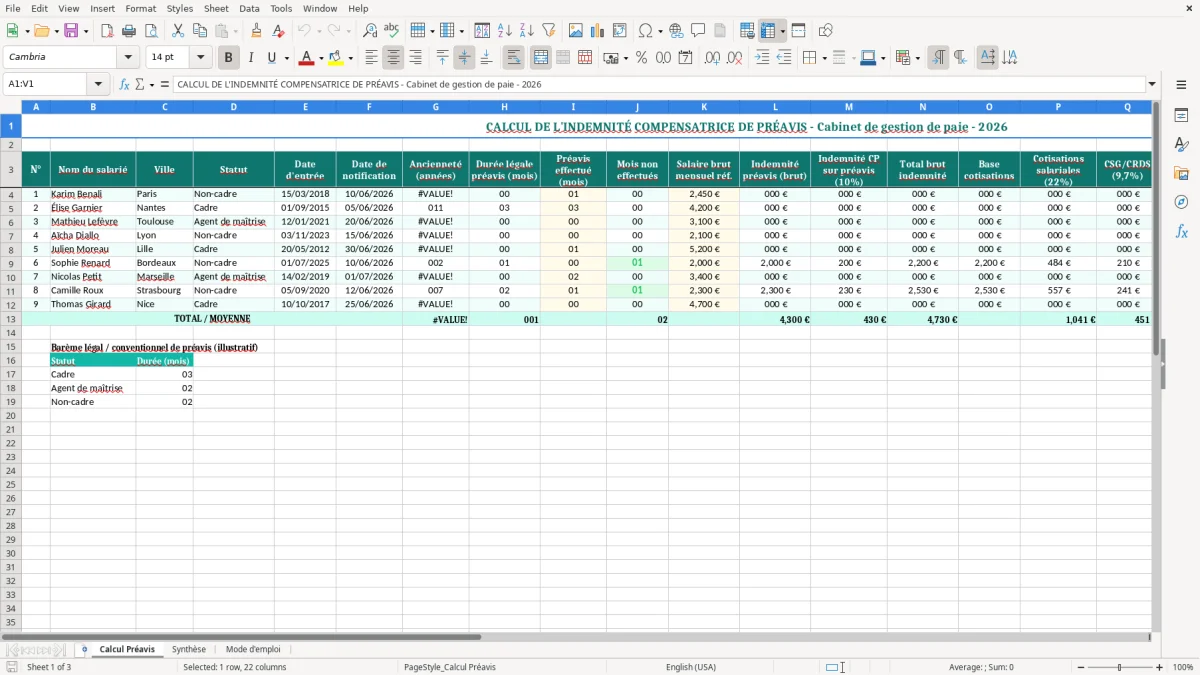
Task: Open the Paste options dropdown arrow
Action: click(235, 31)
